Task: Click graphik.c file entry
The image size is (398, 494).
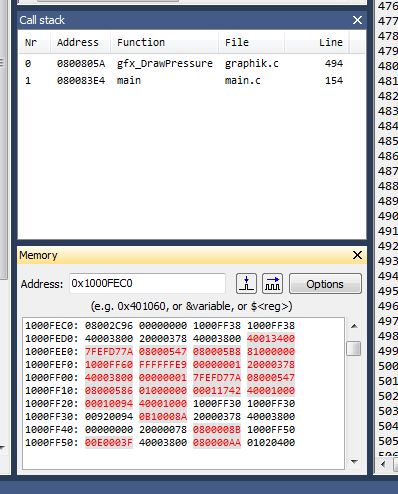Action: (x=252, y=63)
